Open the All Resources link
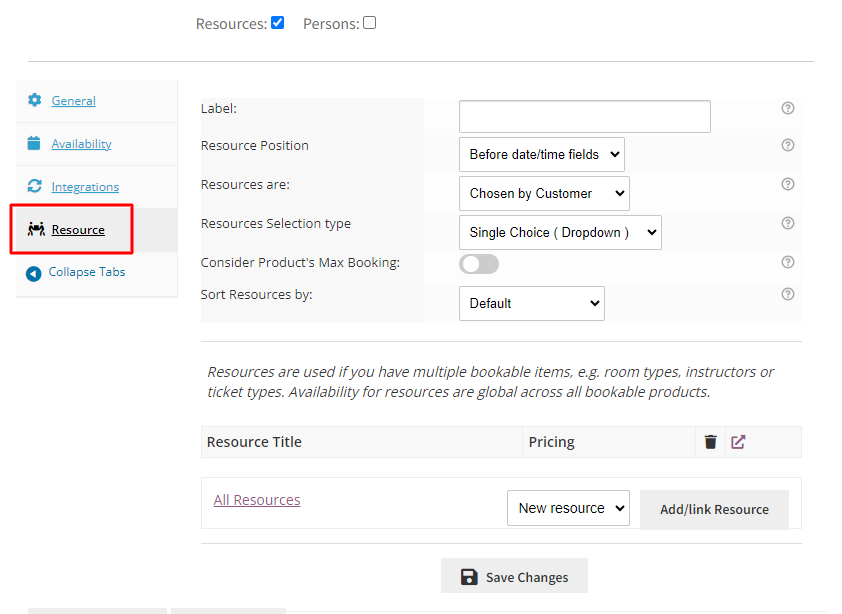 [x=257, y=500]
